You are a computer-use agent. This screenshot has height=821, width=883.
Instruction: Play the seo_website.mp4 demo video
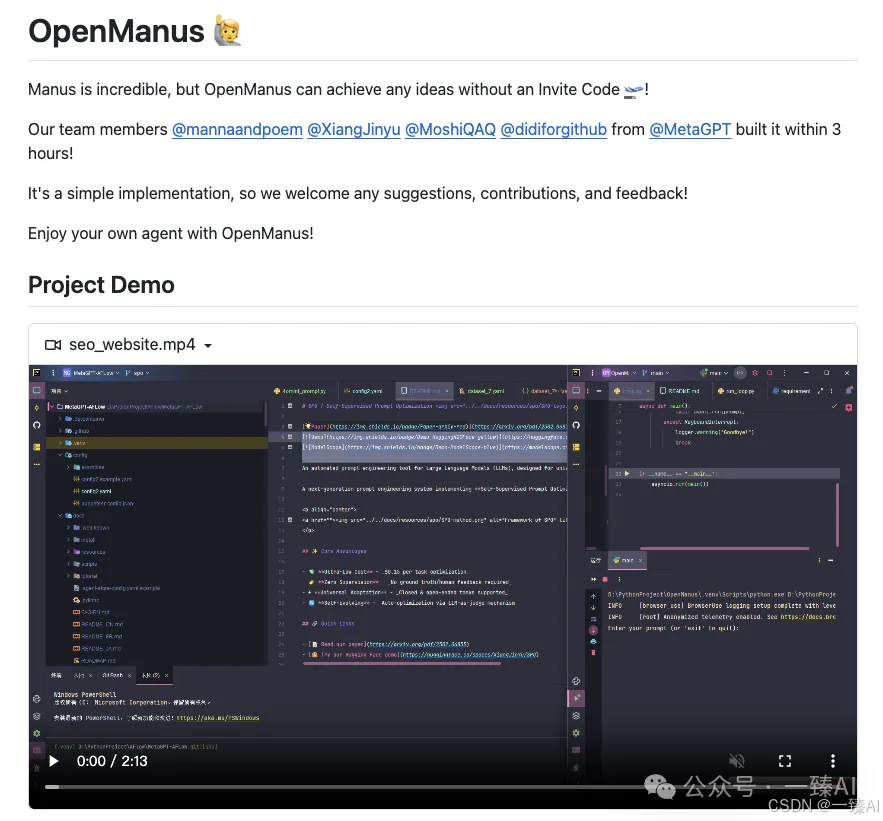pos(53,761)
